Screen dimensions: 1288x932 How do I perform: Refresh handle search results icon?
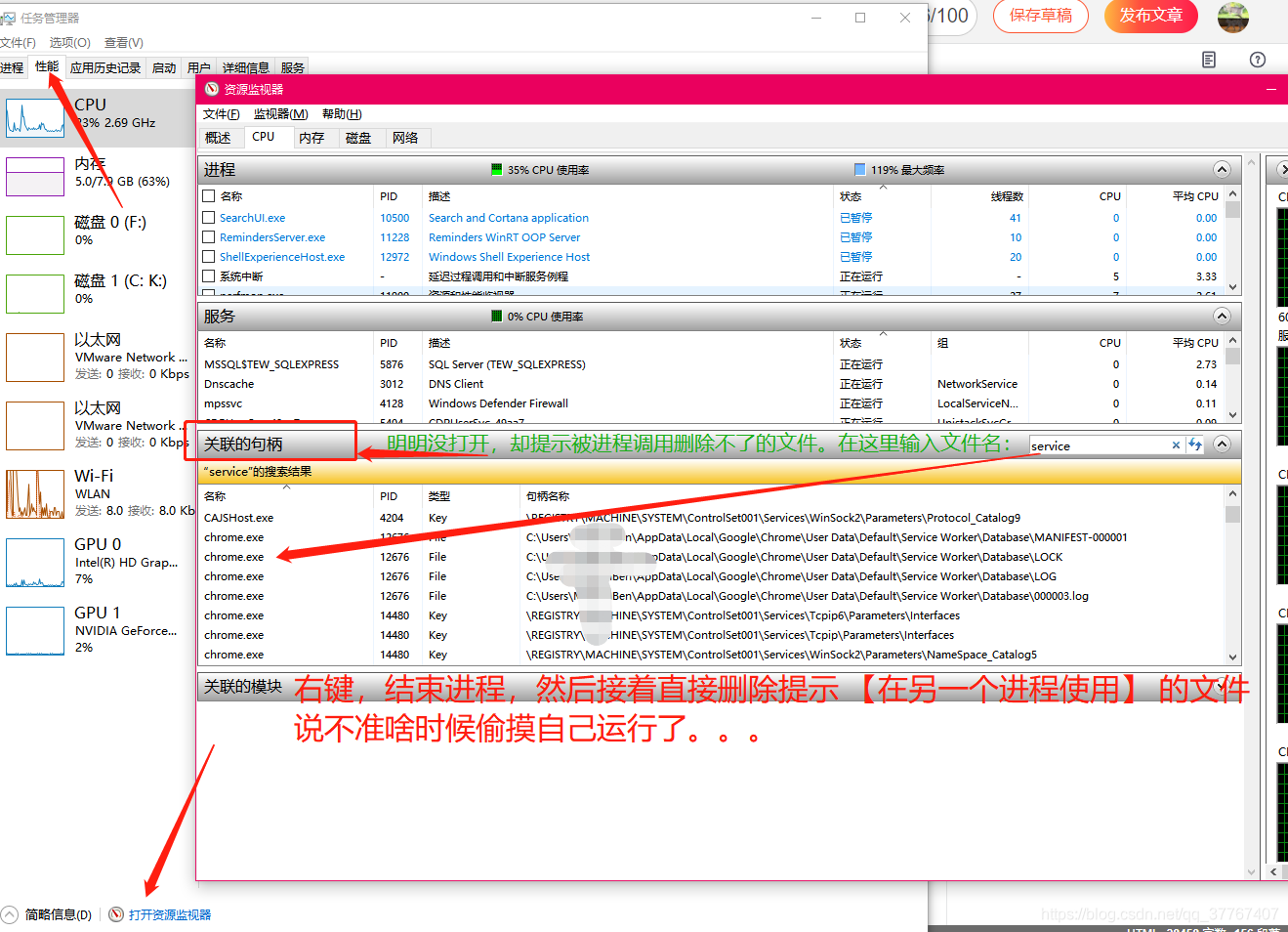point(1195,445)
